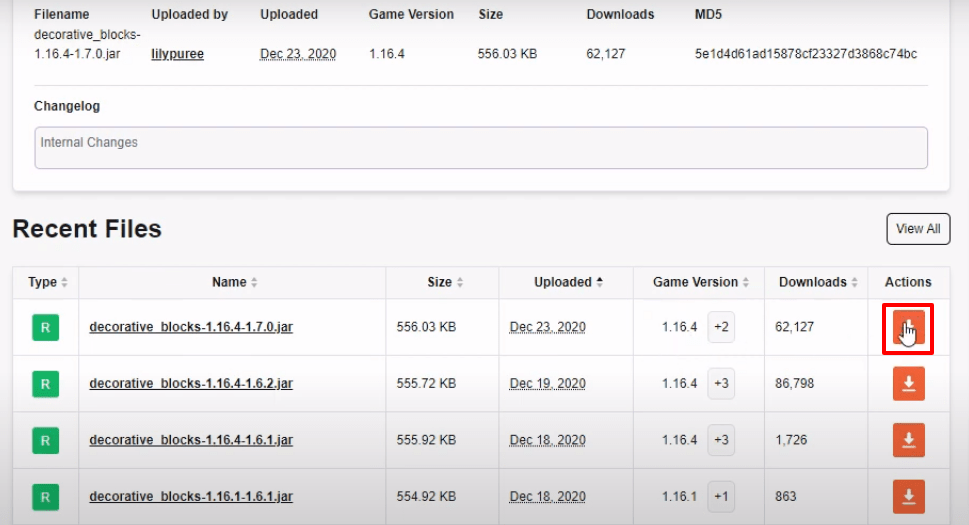
Task: Click the green R badge for 1.16.4-1.6.2
Action: [x=46, y=384]
